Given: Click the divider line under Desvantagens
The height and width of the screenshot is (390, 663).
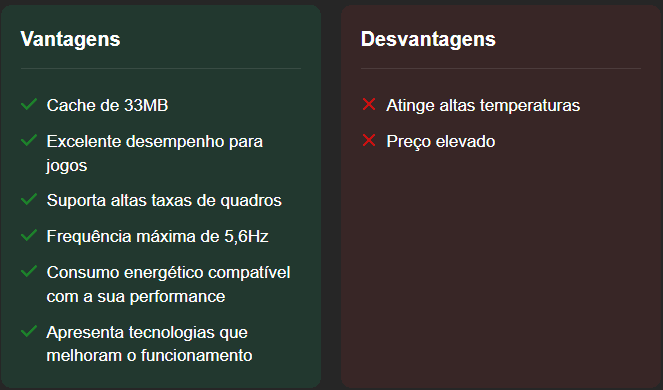Looking at the screenshot, I should click(x=501, y=68).
